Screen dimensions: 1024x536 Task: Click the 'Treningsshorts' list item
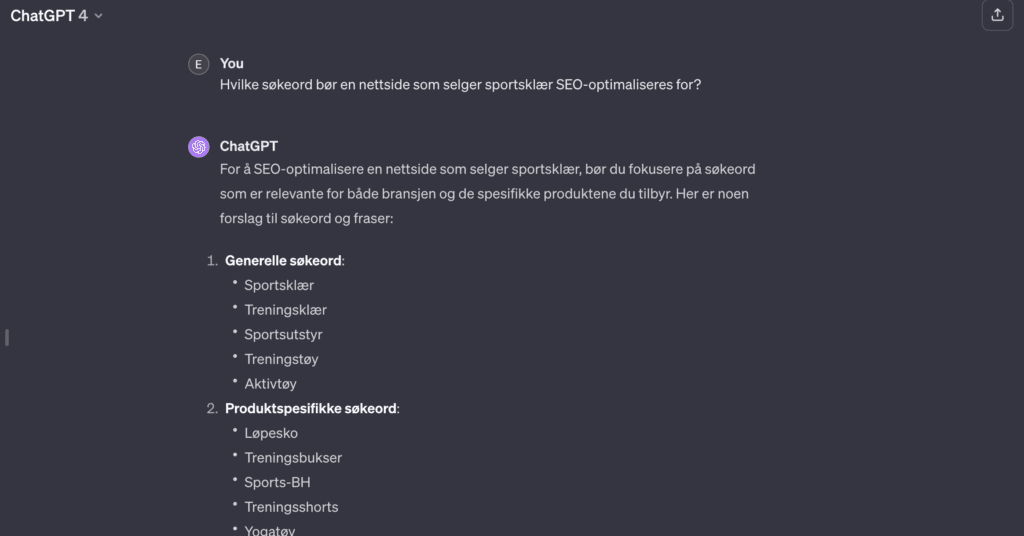[x=291, y=507]
